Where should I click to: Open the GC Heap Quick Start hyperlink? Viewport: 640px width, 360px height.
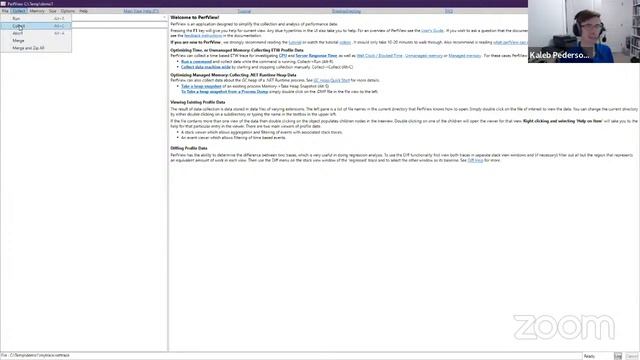331,80
